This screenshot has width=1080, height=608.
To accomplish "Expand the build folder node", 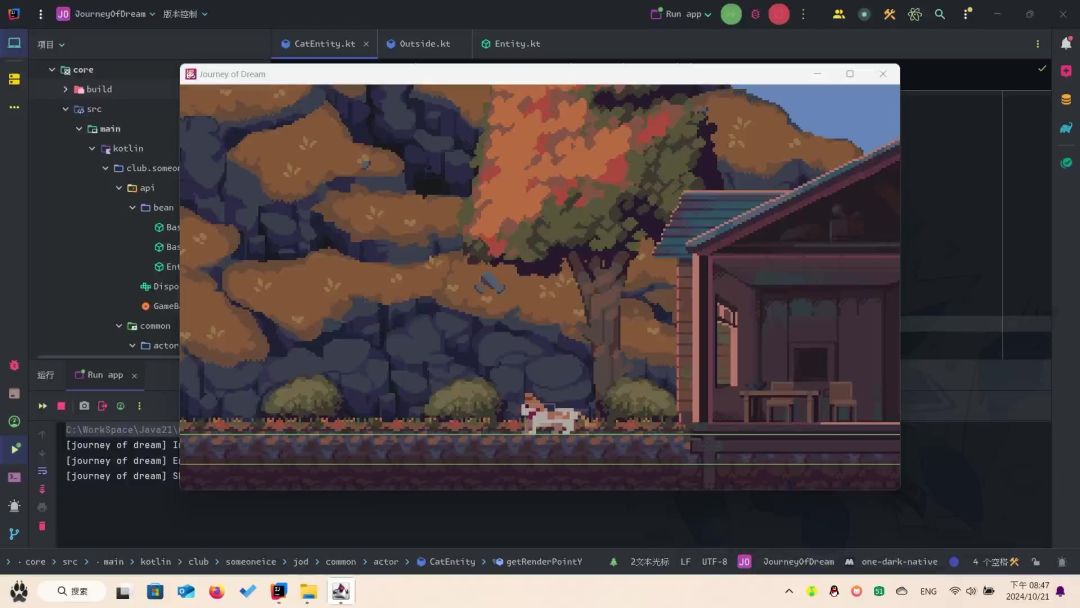I will coord(66,89).
